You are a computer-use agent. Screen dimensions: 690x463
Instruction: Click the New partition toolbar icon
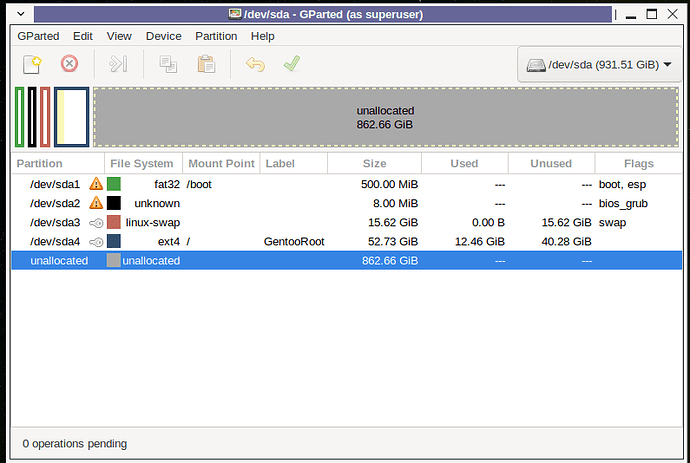point(32,64)
